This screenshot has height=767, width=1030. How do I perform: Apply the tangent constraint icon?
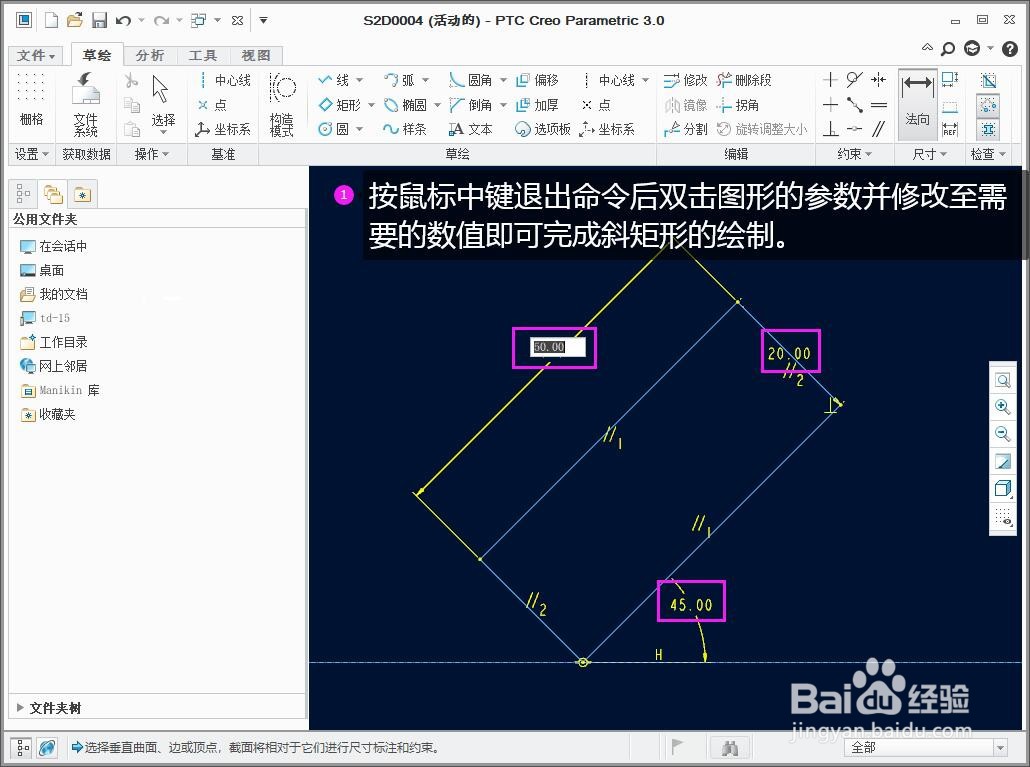[x=854, y=80]
